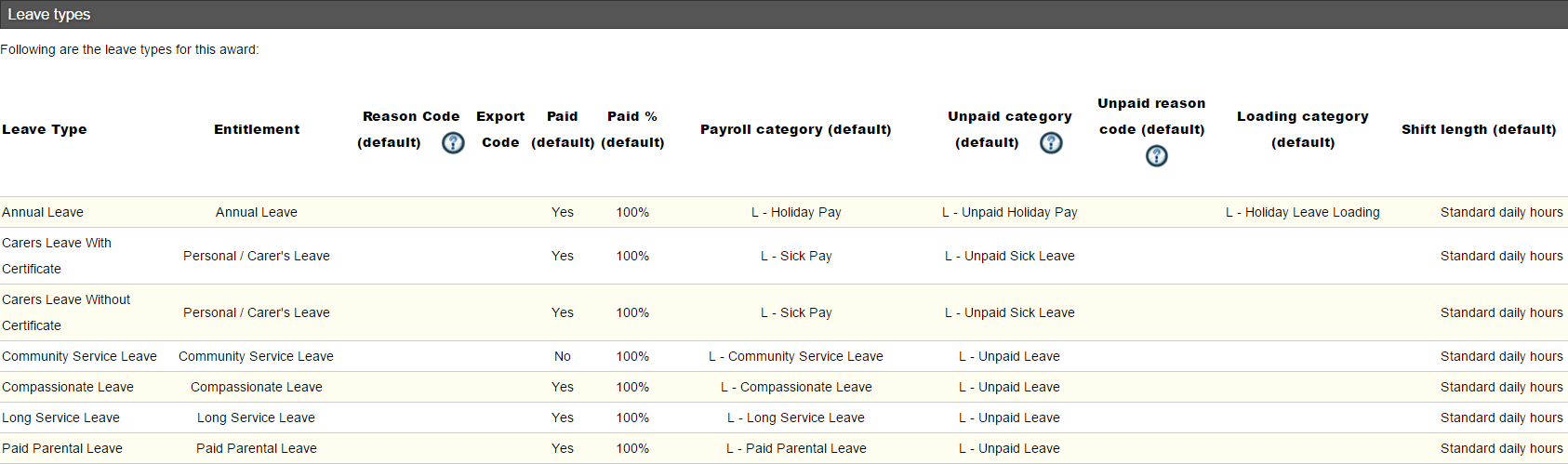Click the Loading category (default) header
Viewport: 1568px width, 464px height.
[x=1303, y=129]
